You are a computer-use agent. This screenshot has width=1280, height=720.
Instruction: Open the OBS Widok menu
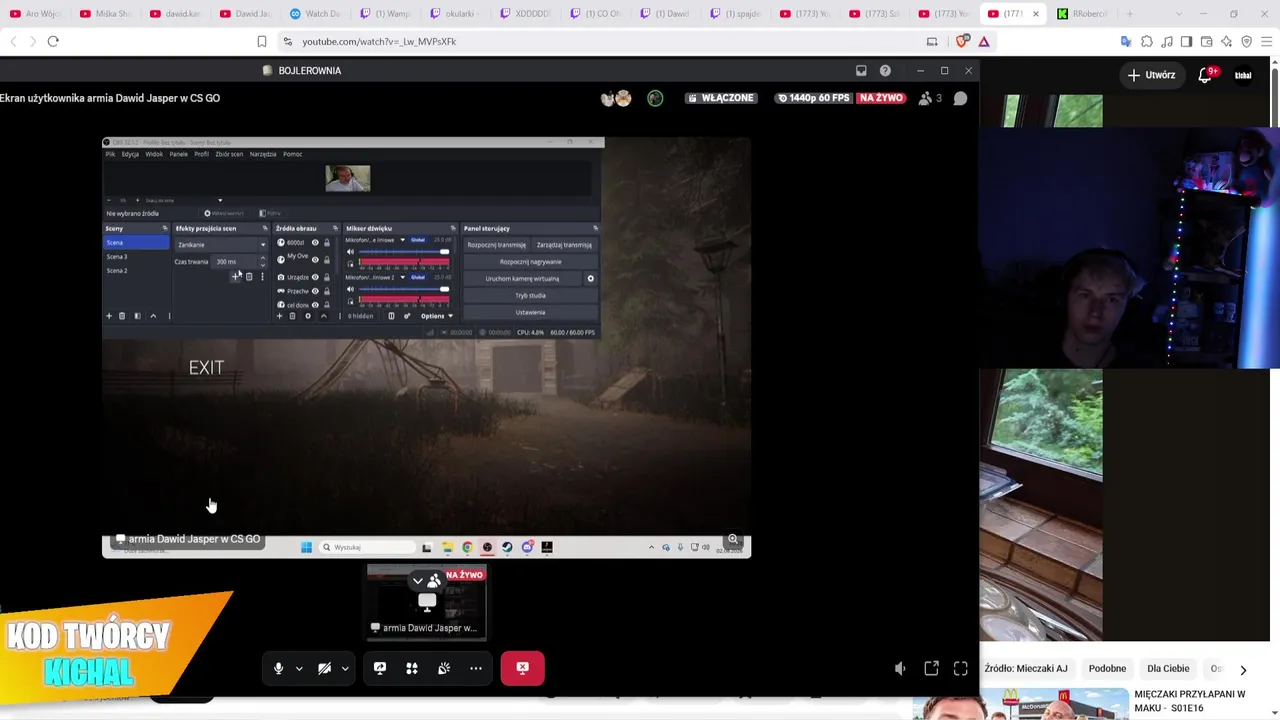[x=154, y=154]
